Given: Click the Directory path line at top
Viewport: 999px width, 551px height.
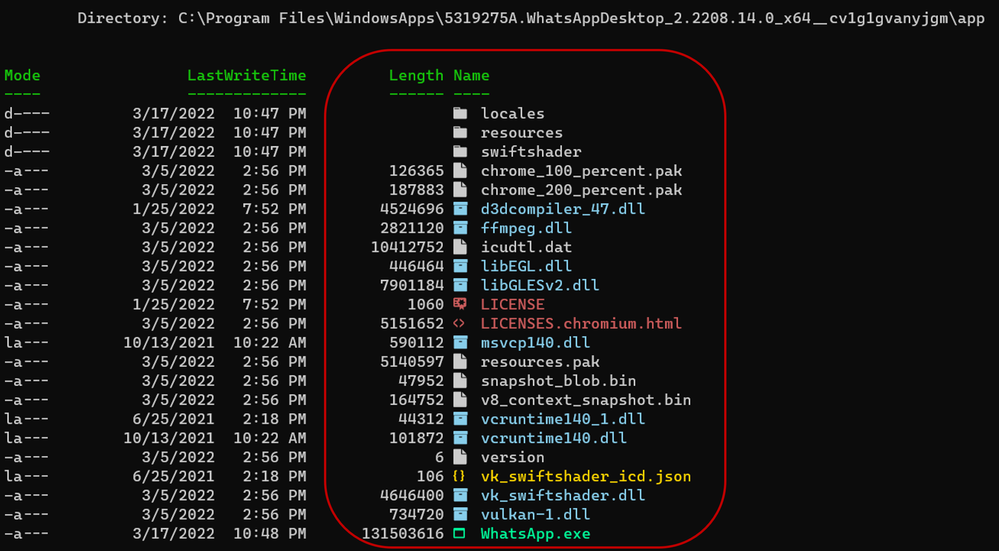Looking at the screenshot, I should 531,18.
